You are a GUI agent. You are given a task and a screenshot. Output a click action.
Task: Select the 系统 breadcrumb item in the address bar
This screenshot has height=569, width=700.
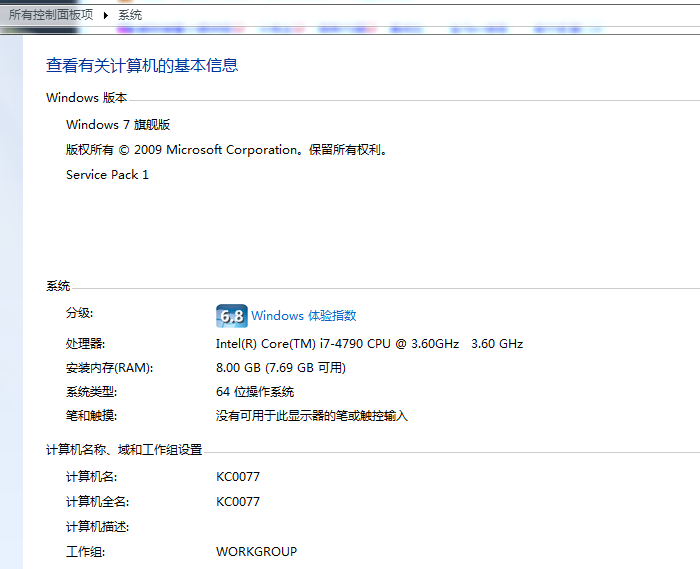tap(130, 15)
